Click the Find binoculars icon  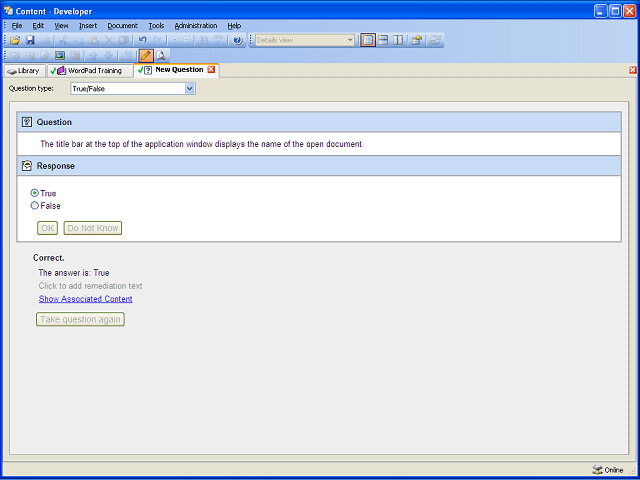[x=204, y=40]
